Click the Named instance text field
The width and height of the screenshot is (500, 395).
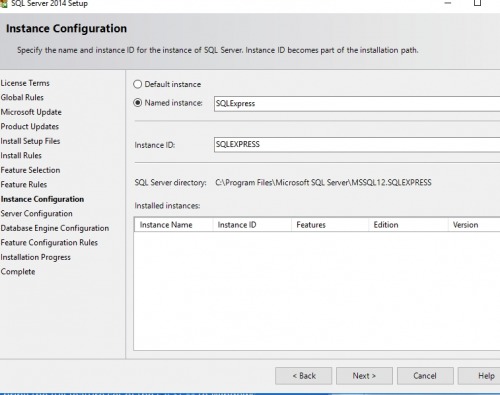click(357, 104)
